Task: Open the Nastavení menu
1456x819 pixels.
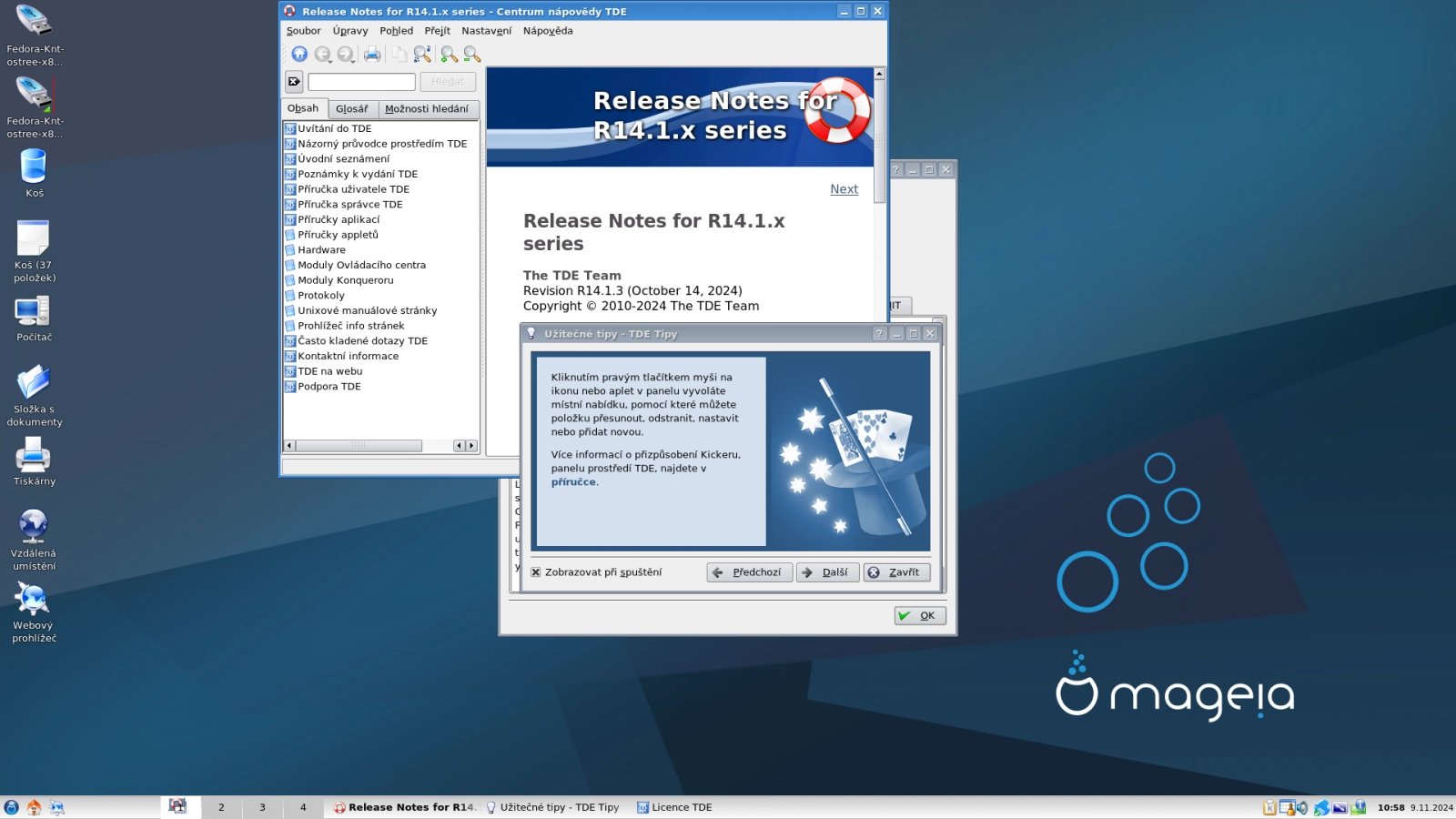Action: [486, 31]
